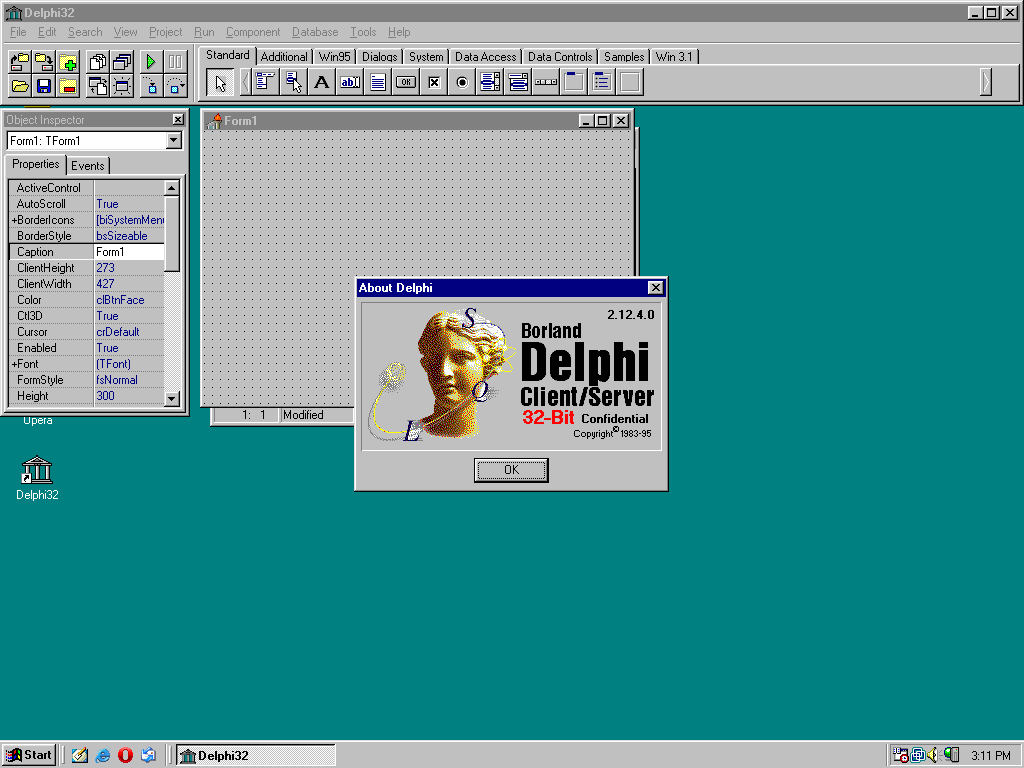1024x768 pixels.
Task: Click the Delphi32 taskbar button
Action: click(x=256, y=756)
